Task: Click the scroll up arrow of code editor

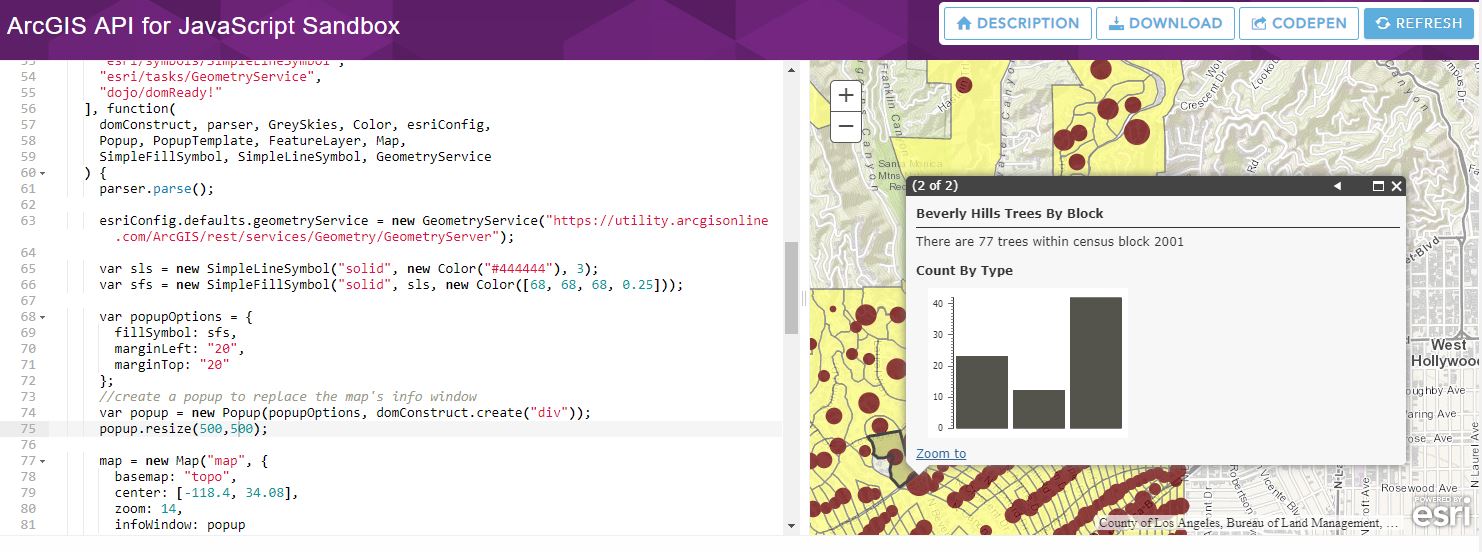Action: pos(791,69)
